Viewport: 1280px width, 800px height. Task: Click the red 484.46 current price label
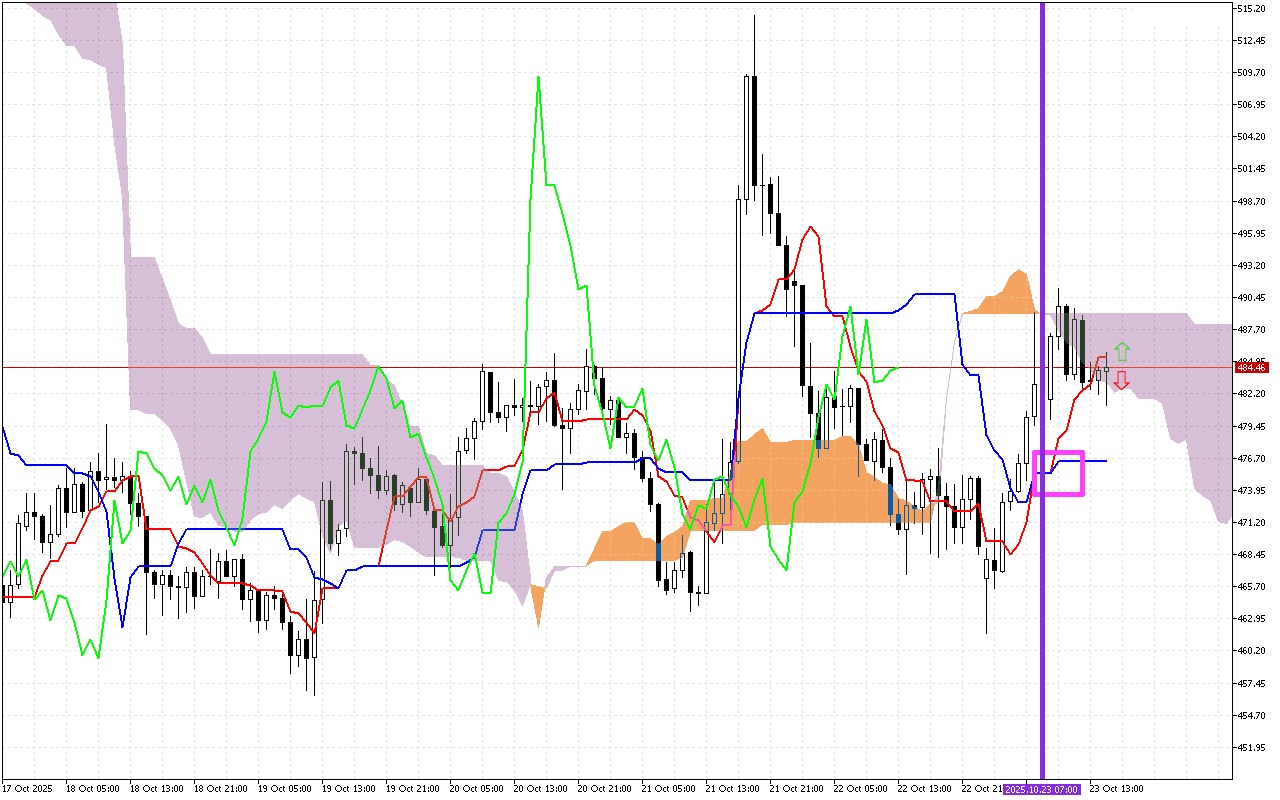point(1252,368)
